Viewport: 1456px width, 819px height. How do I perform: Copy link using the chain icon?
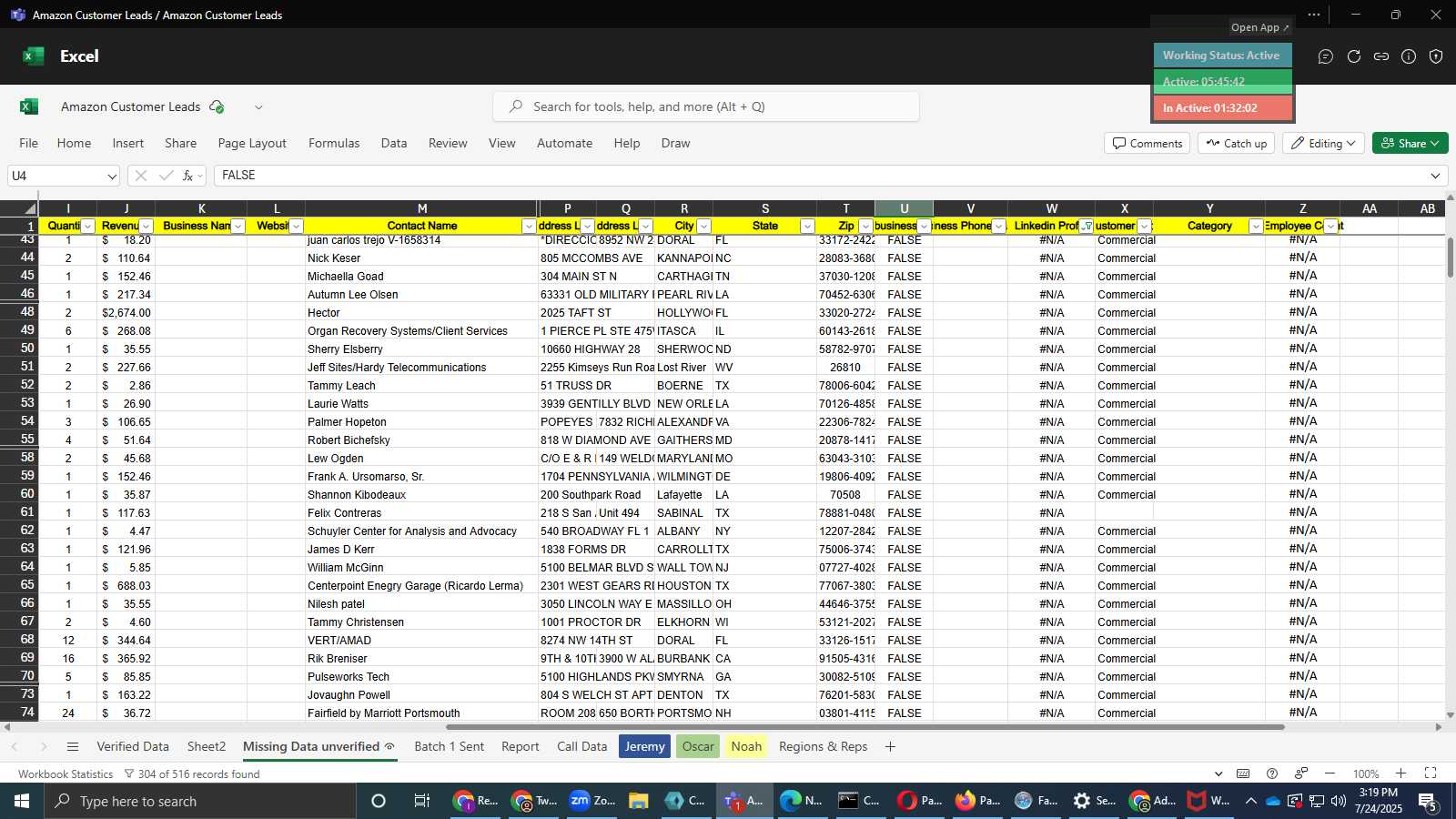1381,56
